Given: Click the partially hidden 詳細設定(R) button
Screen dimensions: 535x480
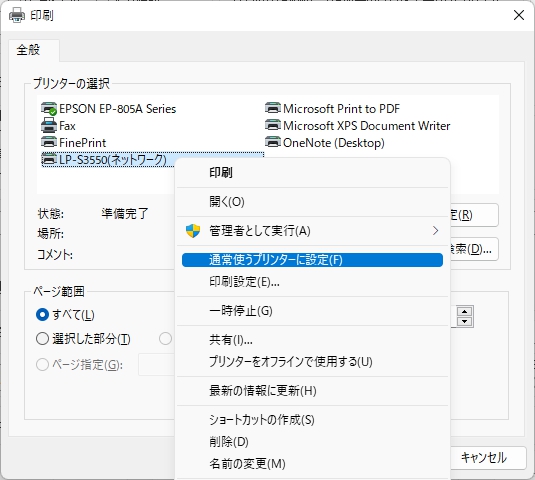Looking at the screenshot, I should coord(474,215).
